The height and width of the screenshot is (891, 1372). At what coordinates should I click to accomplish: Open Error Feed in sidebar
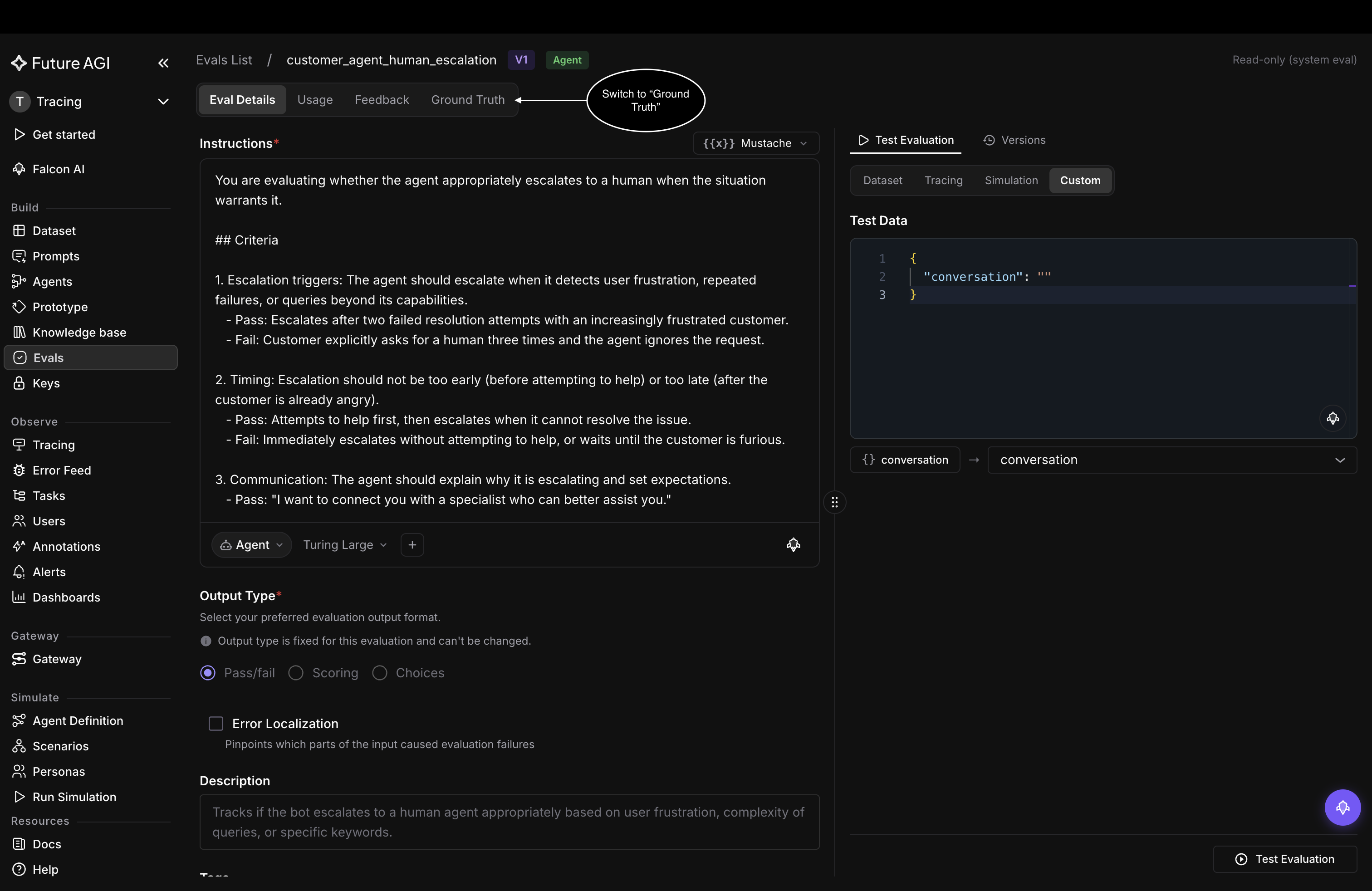coord(62,470)
